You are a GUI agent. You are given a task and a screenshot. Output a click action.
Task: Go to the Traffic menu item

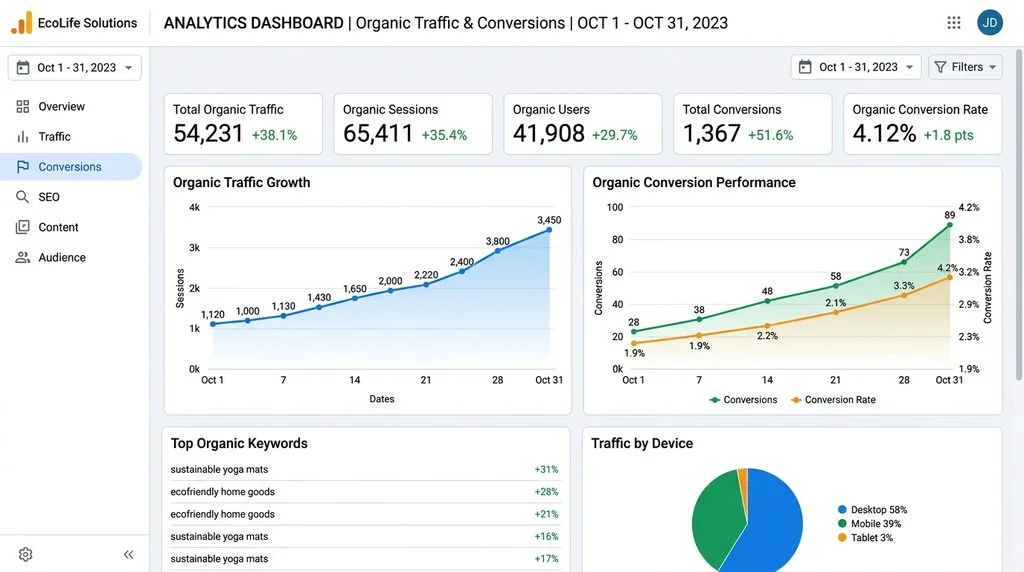click(71, 136)
